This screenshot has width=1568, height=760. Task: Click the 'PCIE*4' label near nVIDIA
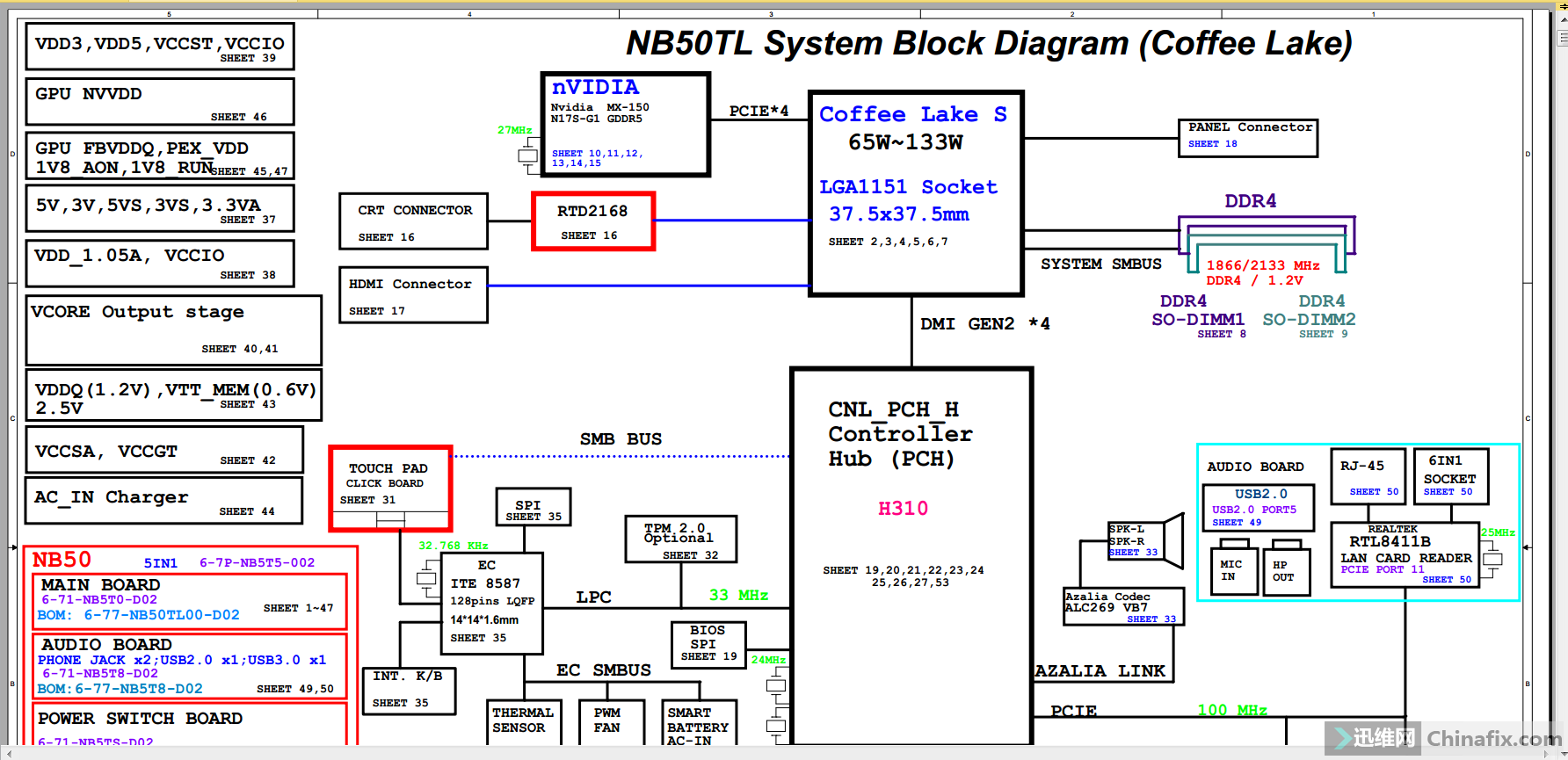759,111
